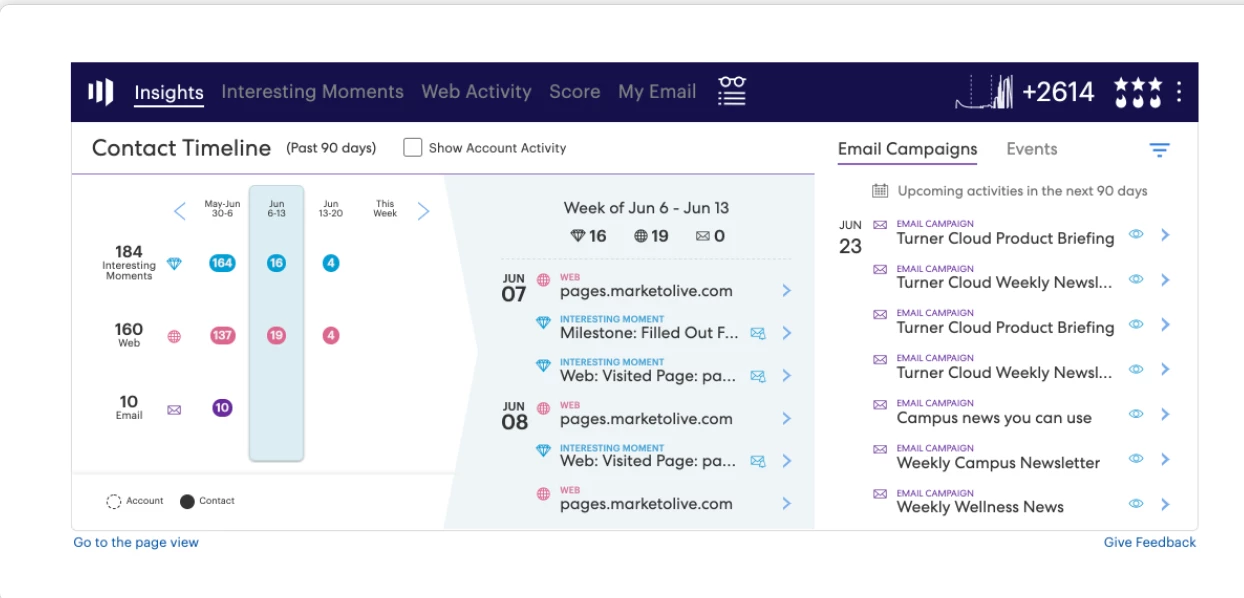Preview Campus news you can use eye icon
The width and height of the screenshot is (1244, 598).
[1136, 414]
